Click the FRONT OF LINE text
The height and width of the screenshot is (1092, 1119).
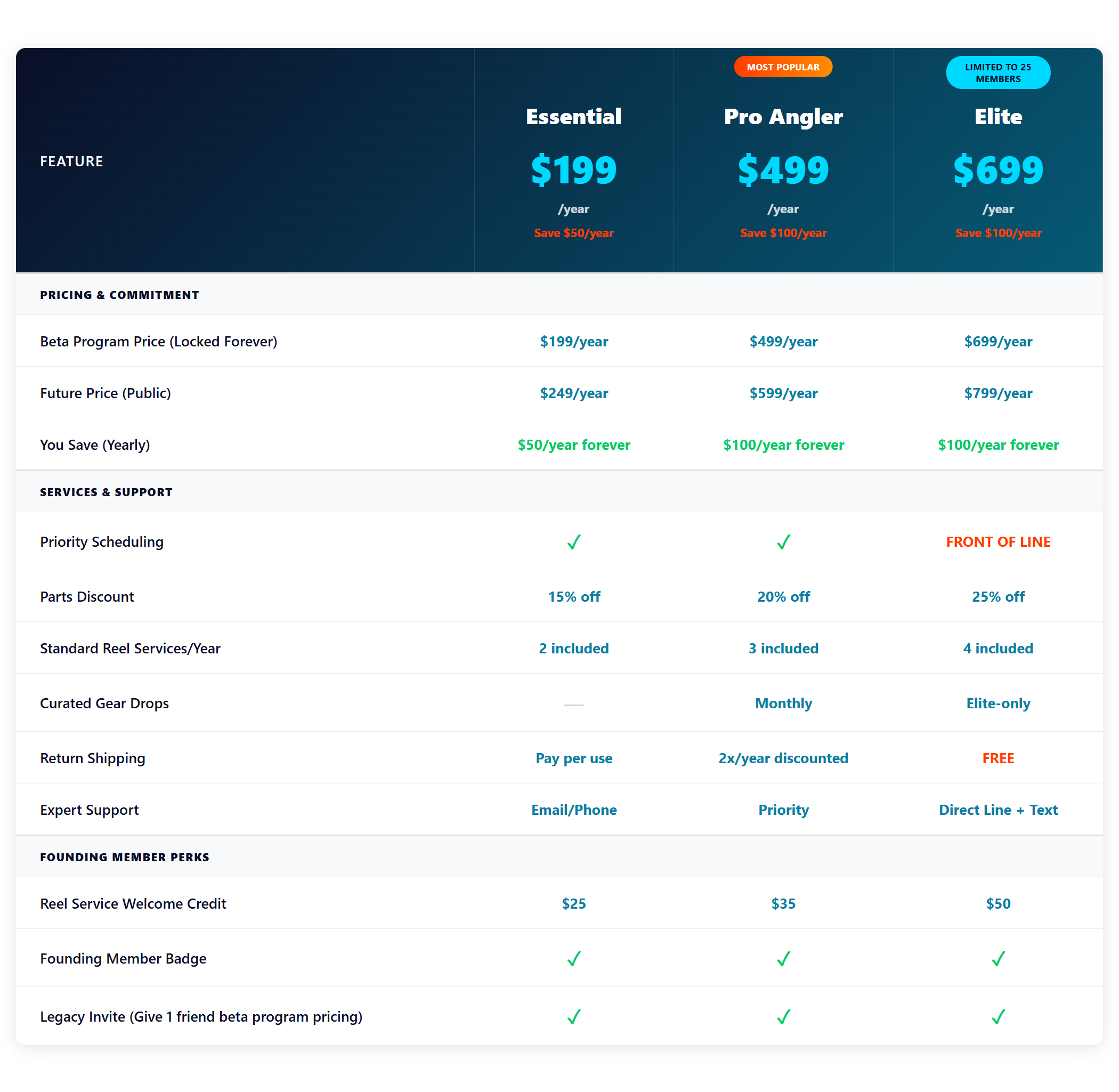(x=998, y=542)
